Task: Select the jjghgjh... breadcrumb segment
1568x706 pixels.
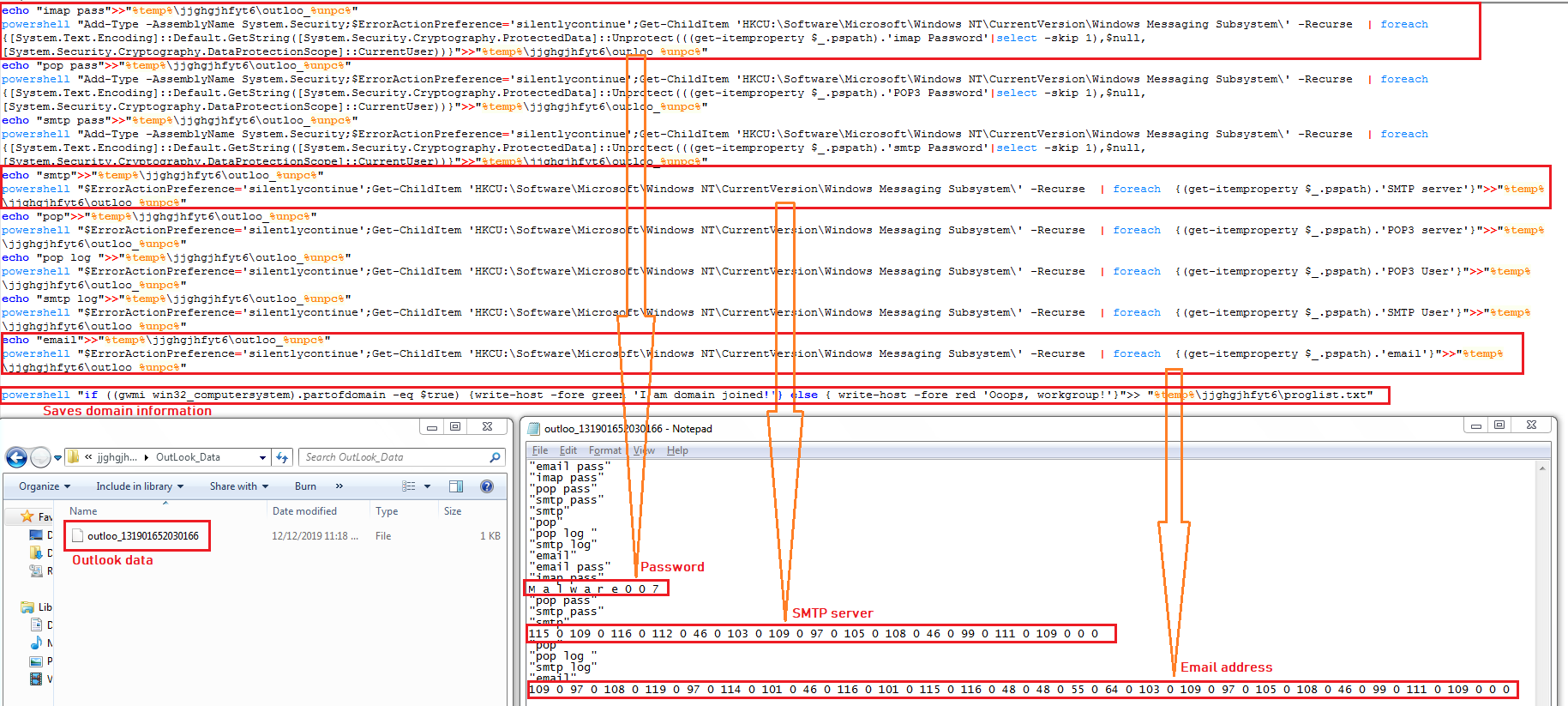Action: (117, 457)
